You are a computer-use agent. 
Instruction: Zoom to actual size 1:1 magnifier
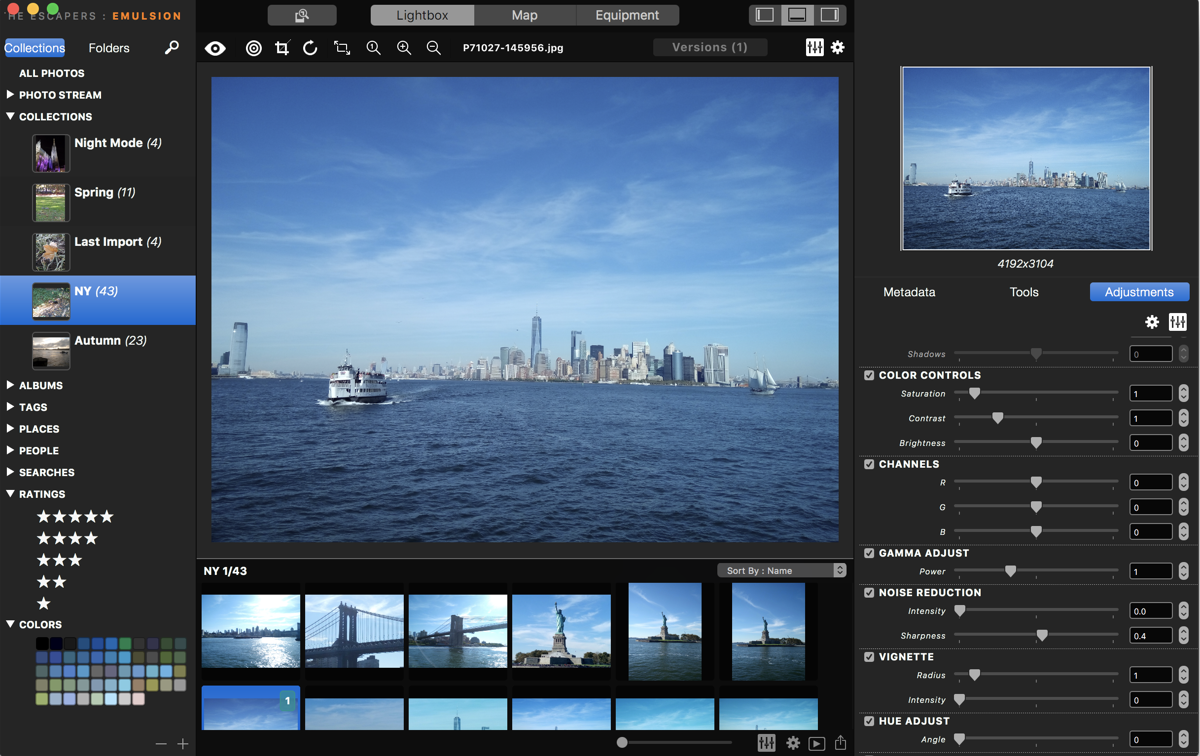[373, 48]
